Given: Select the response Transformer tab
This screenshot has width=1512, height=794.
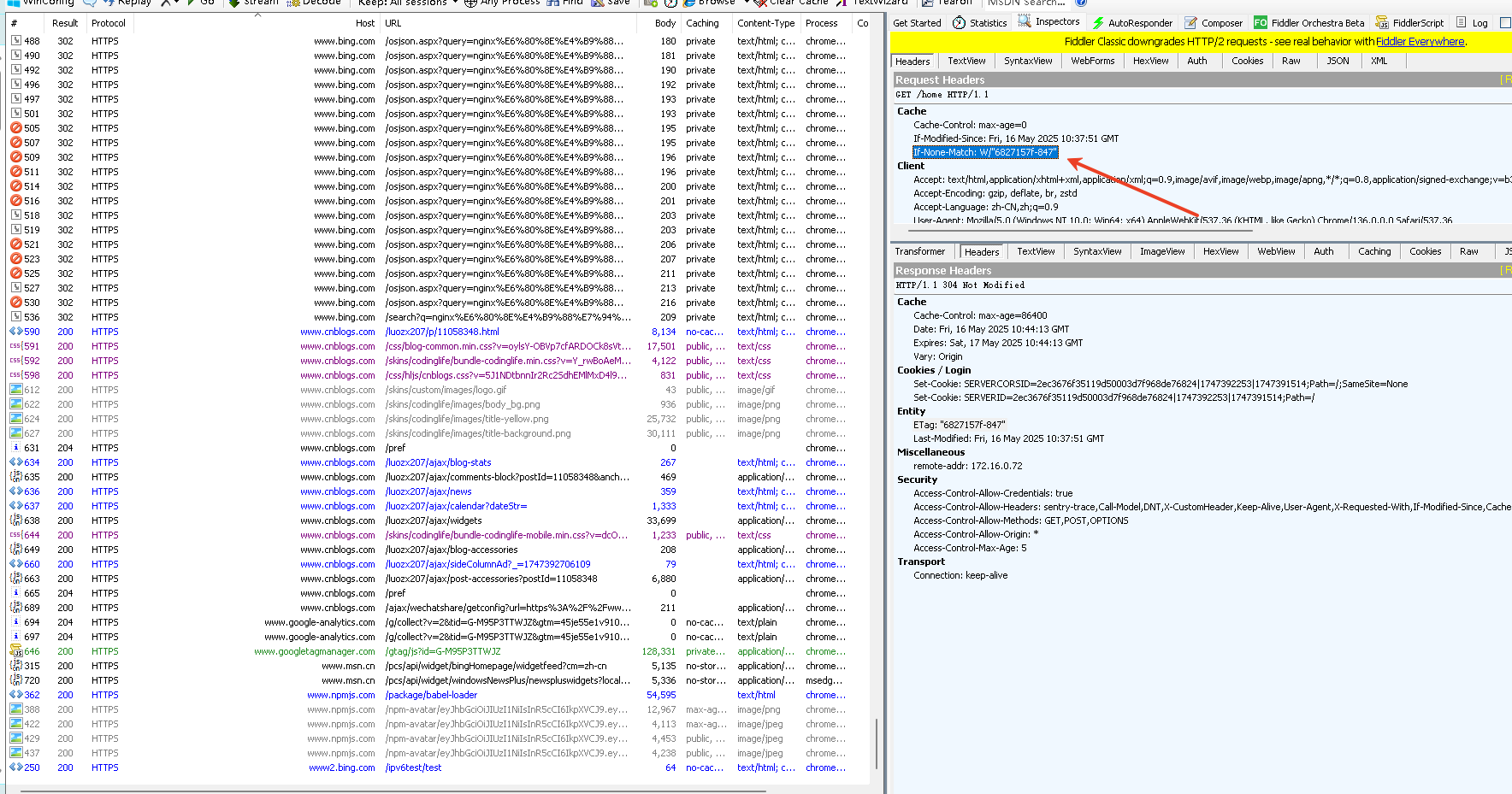Looking at the screenshot, I should [919, 251].
